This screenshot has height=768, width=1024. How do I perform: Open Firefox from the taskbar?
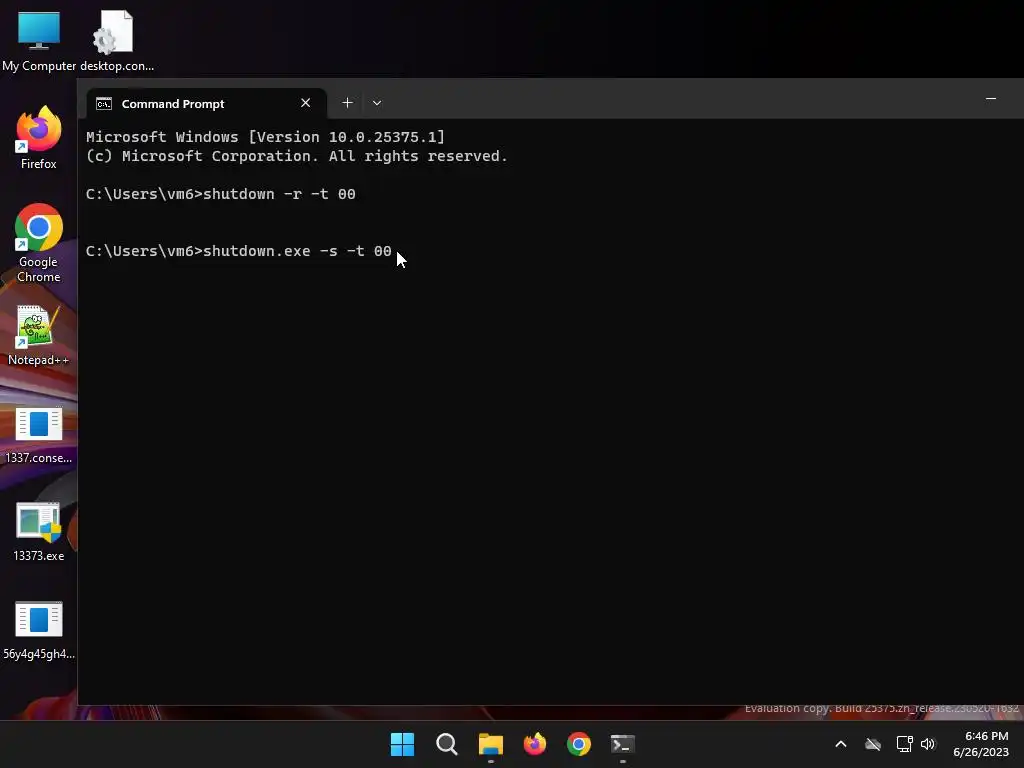tap(535, 744)
